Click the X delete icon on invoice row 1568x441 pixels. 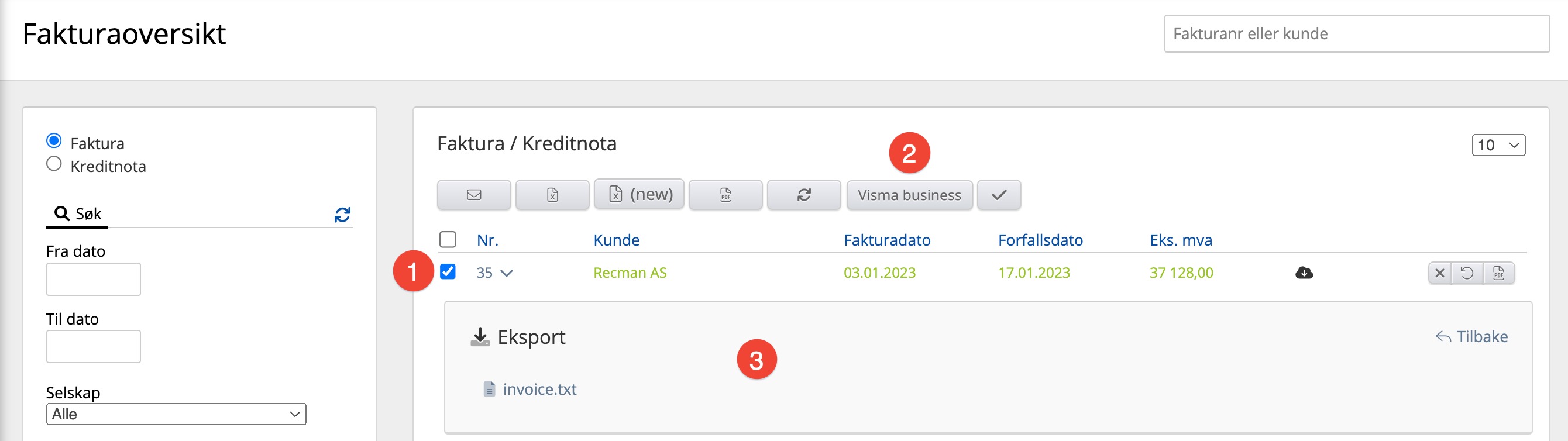click(1439, 273)
